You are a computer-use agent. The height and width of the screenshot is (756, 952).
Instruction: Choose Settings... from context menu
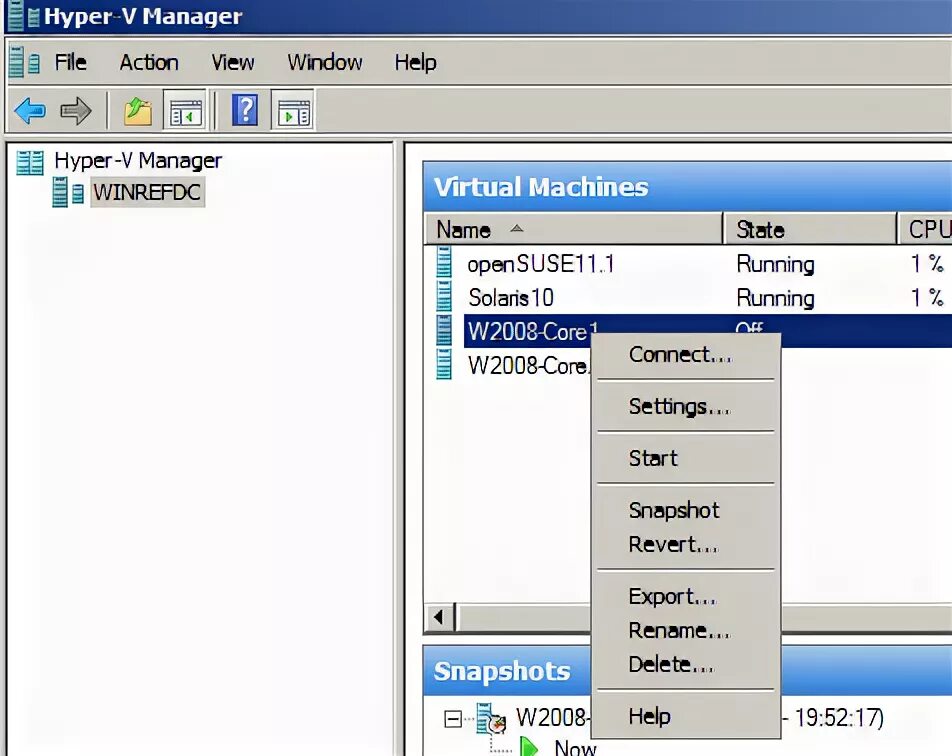pos(685,406)
